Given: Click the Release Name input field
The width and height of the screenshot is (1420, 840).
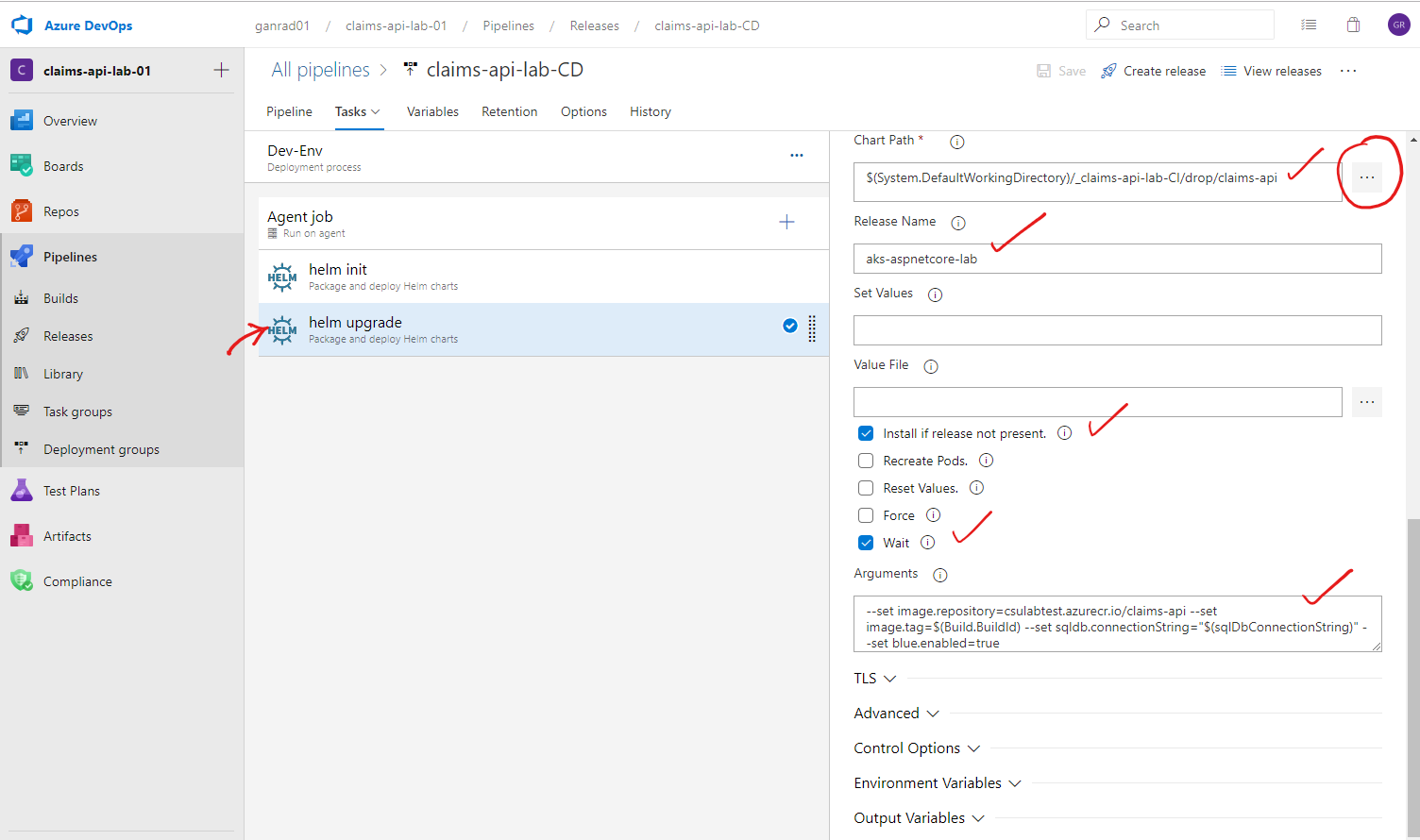Looking at the screenshot, I should click(1118, 259).
